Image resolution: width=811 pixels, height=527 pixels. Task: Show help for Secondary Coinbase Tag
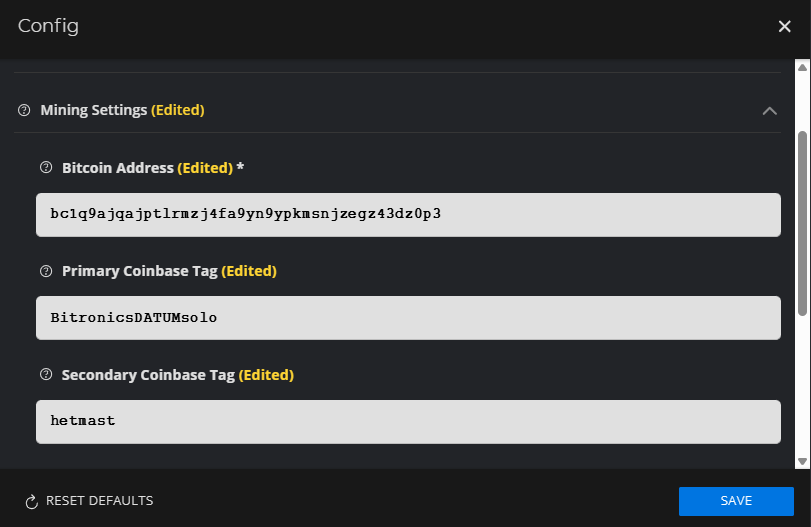45,375
